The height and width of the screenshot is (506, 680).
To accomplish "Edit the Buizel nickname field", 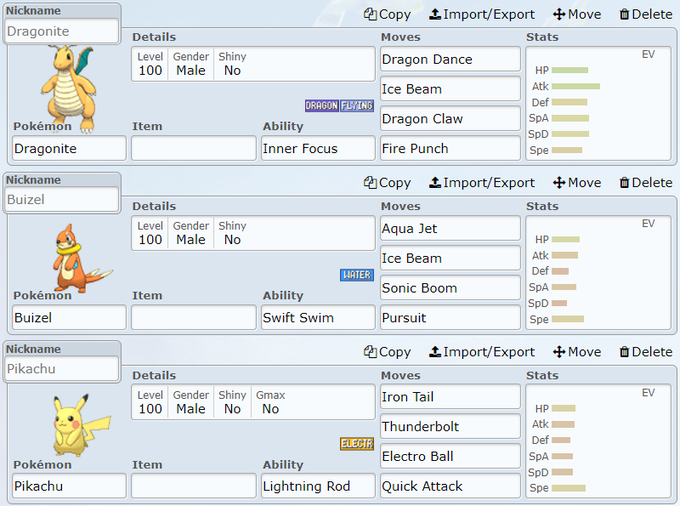I will pos(62,199).
